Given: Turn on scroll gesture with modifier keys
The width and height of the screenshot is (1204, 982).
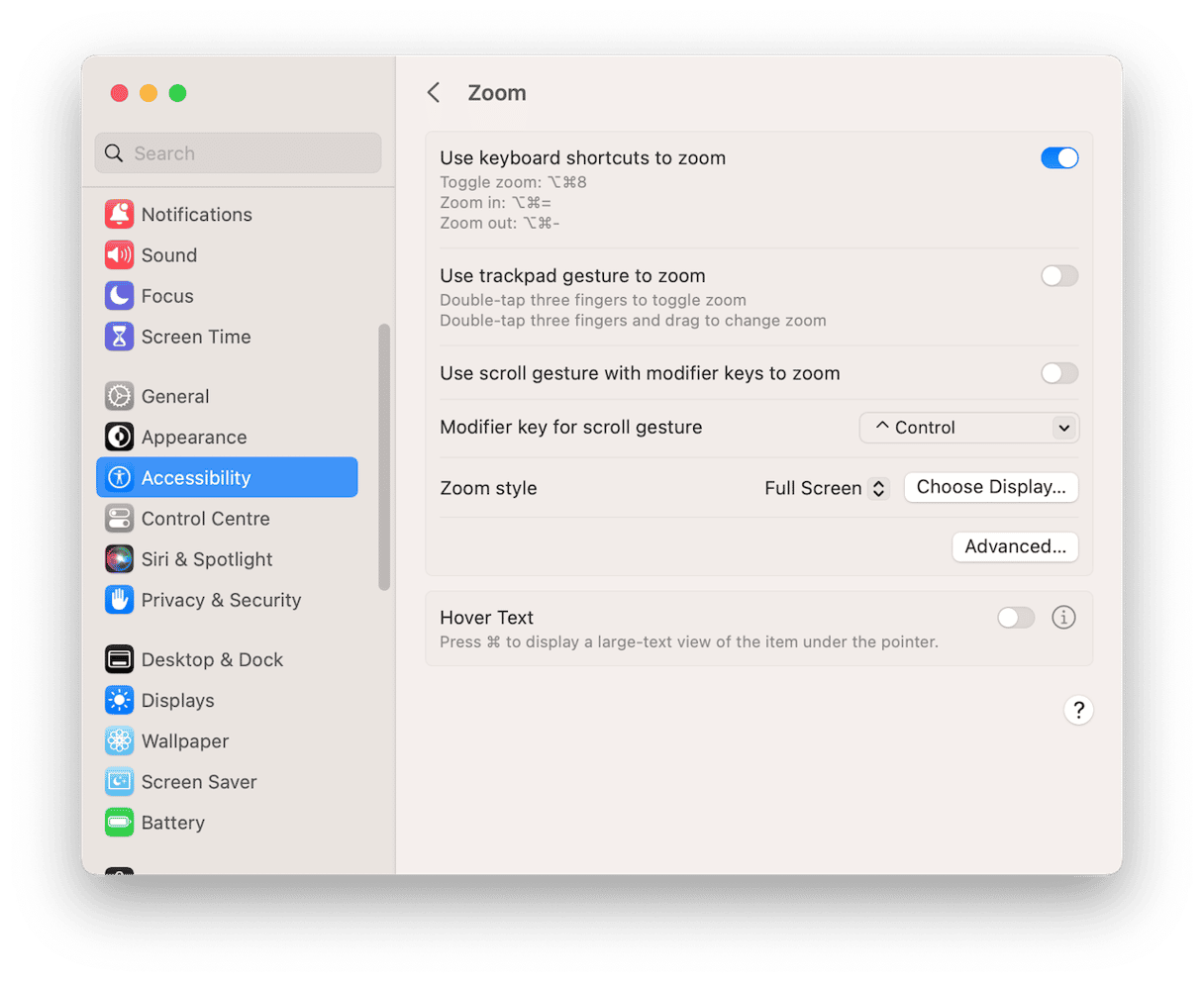Looking at the screenshot, I should pyautogui.click(x=1058, y=373).
